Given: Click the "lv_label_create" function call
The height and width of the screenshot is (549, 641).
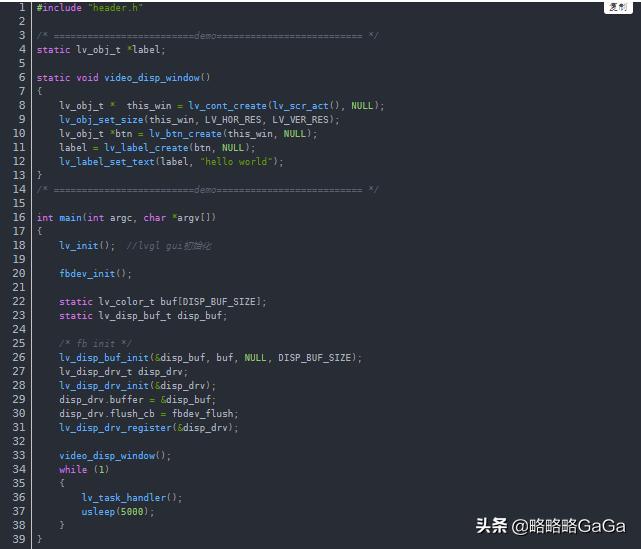Looking at the screenshot, I should point(146,148).
